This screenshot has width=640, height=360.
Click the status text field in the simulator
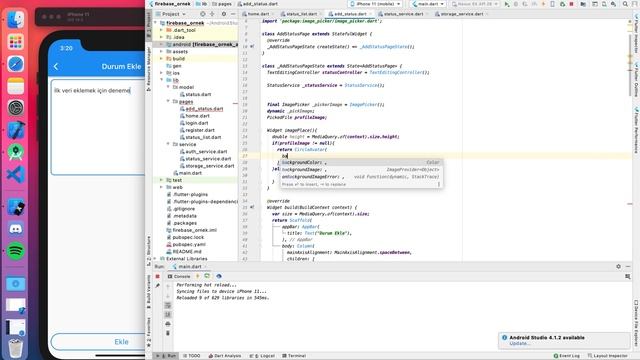click(x=98, y=127)
